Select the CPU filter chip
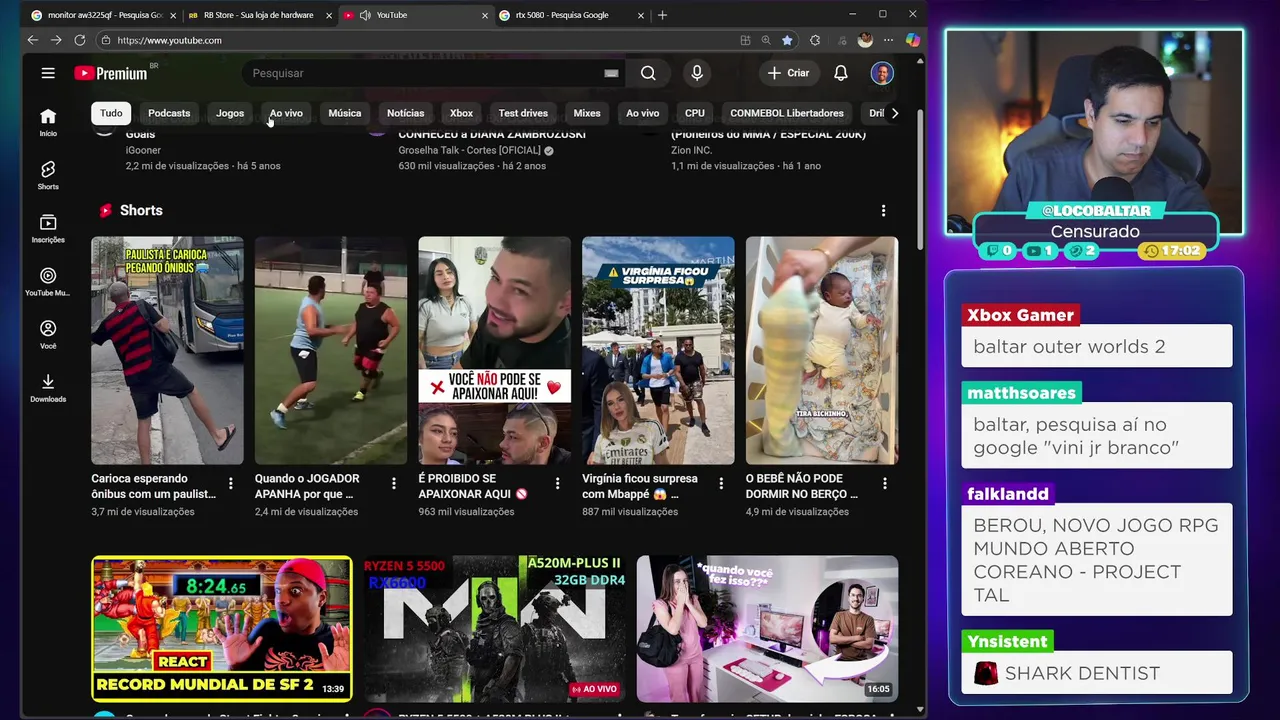1280x720 pixels. pyautogui.click(x=695, y=113)
